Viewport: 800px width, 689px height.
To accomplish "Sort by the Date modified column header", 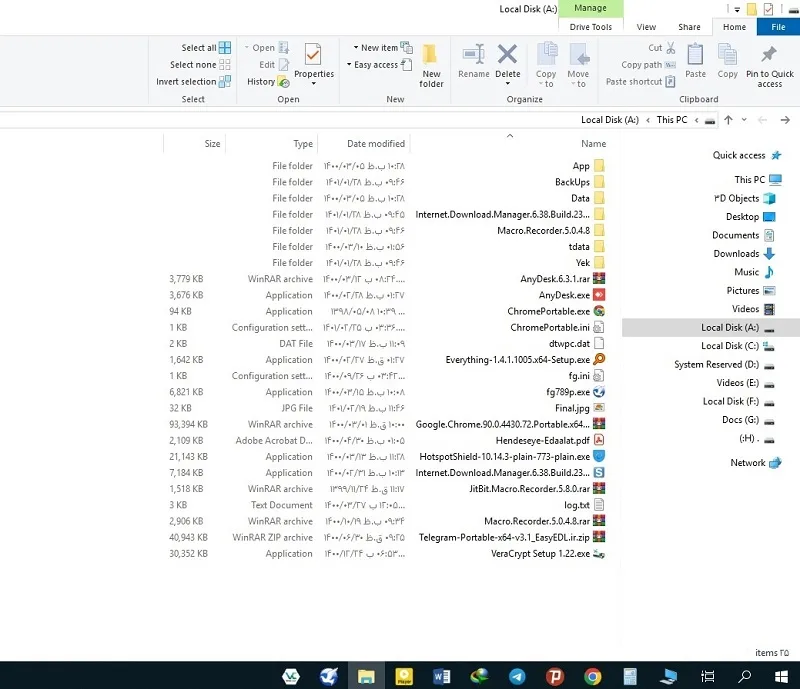I will [x=376, y=144].
